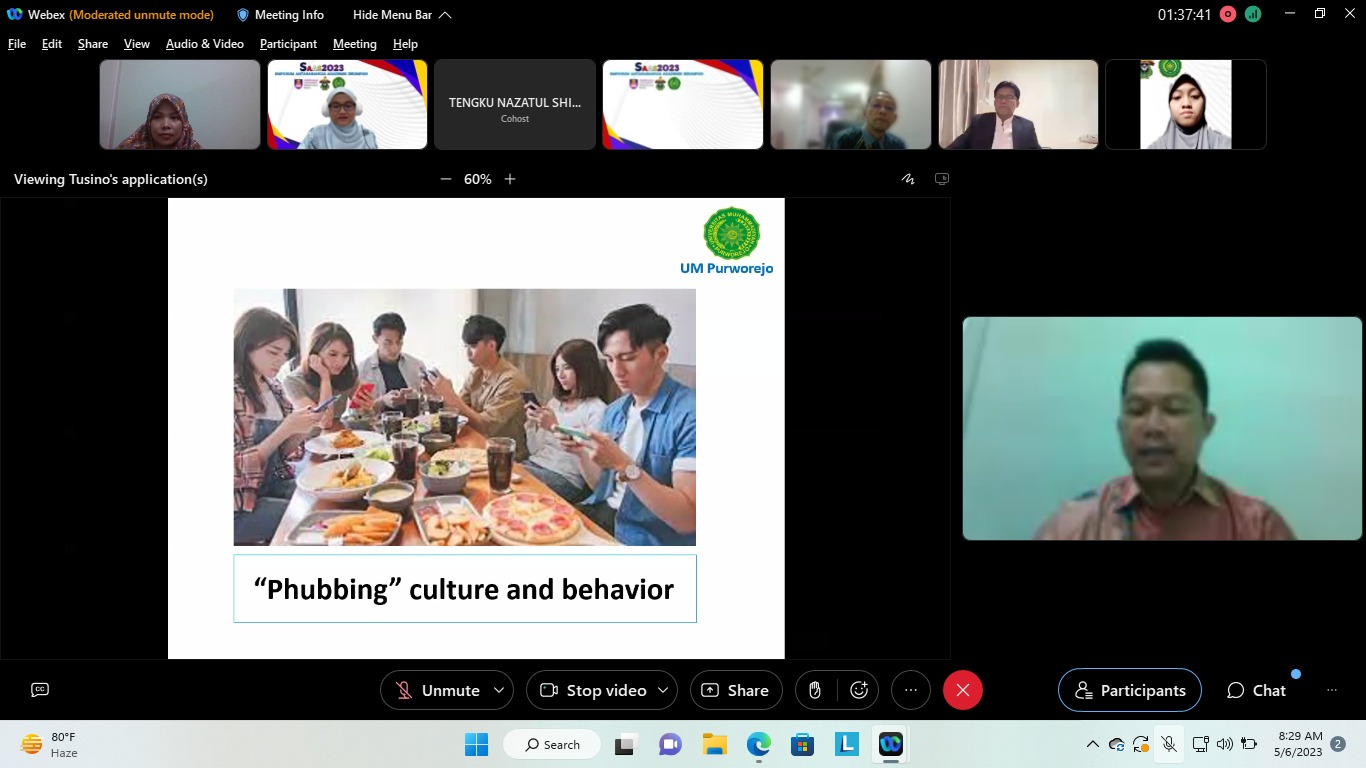Image resolution: width=1366 pixels, height=768 pixels.
Task: Click the 60% zoom level value
Action: pyautogui.click(x=478, y=179)
